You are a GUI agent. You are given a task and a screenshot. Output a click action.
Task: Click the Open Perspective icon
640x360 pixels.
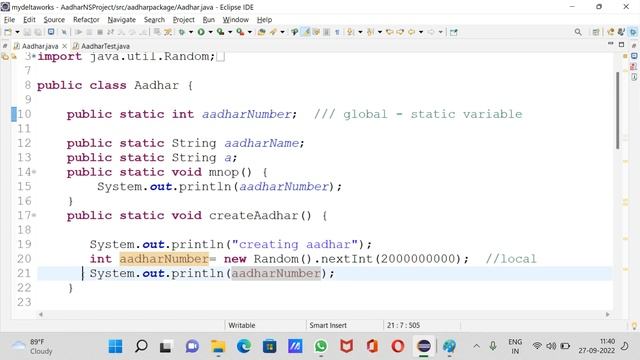pyautogui.click(x=596, y=32)
